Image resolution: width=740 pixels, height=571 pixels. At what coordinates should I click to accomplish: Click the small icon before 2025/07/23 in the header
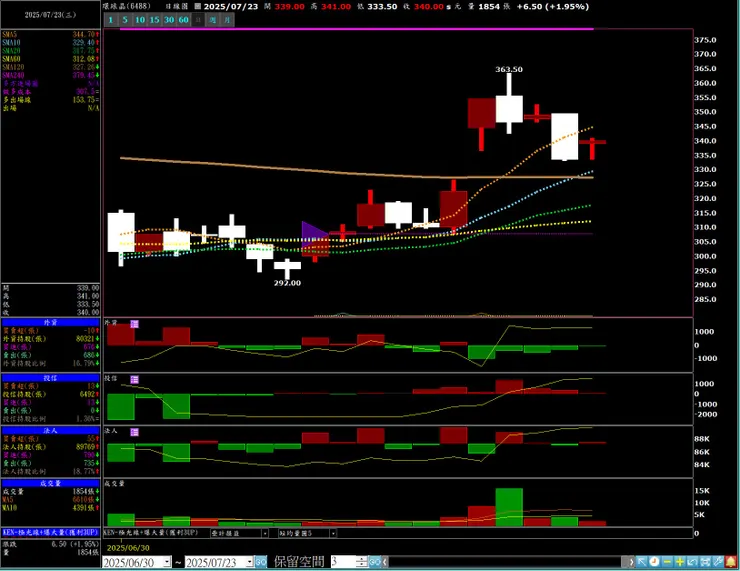[x=197, y=7]
